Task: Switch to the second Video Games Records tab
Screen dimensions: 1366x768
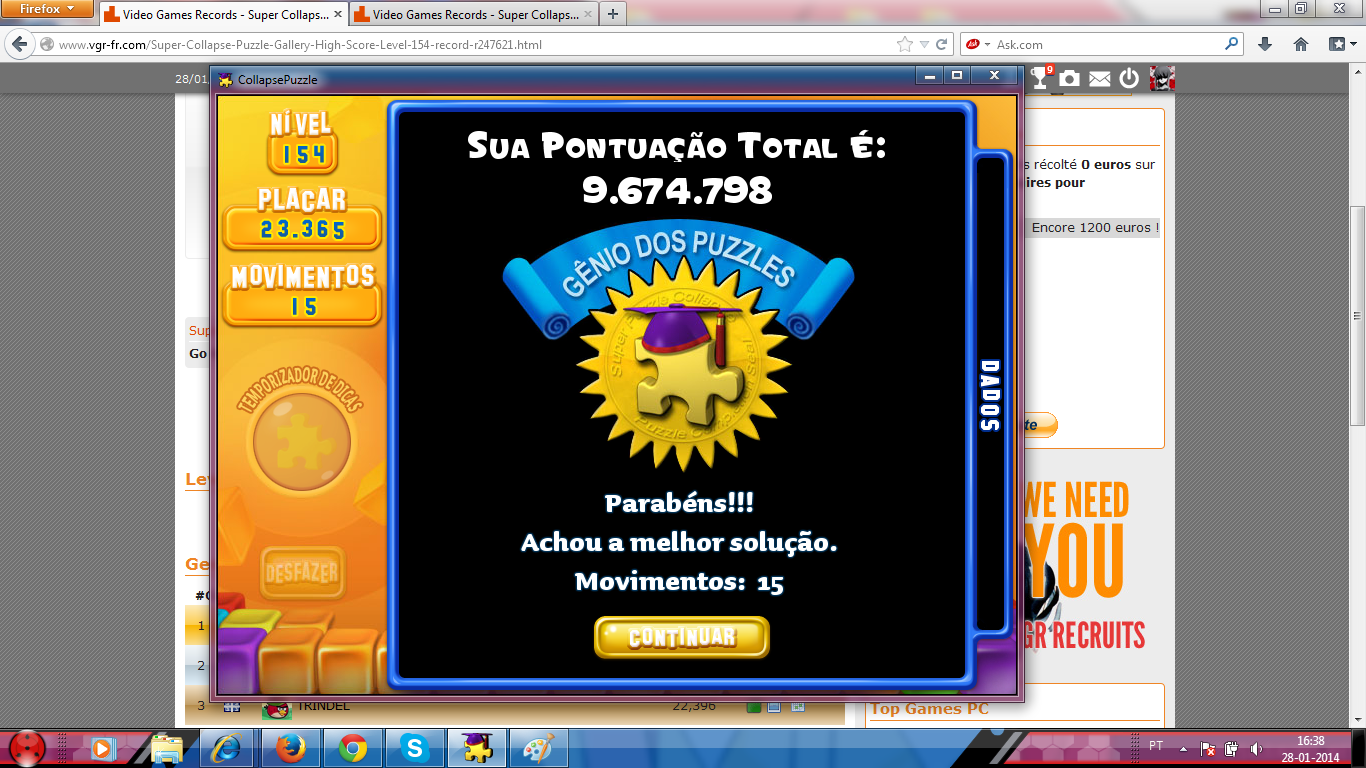Action: tap(469, 15)
